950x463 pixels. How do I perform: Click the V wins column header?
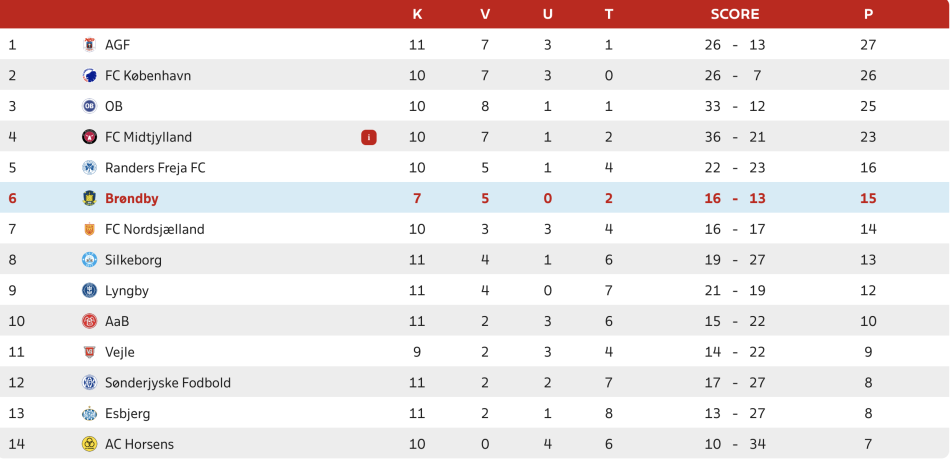coord(485,14)
